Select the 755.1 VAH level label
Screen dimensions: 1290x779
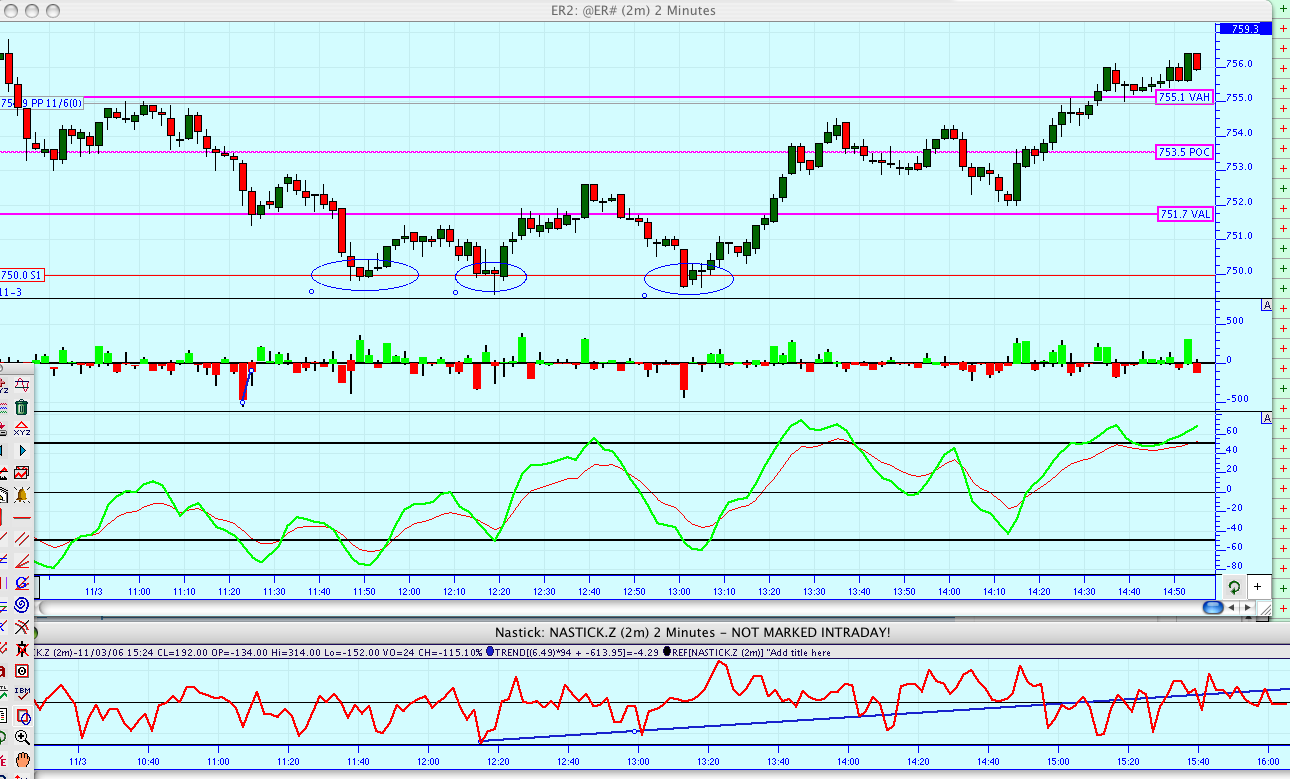(1185, 97)
